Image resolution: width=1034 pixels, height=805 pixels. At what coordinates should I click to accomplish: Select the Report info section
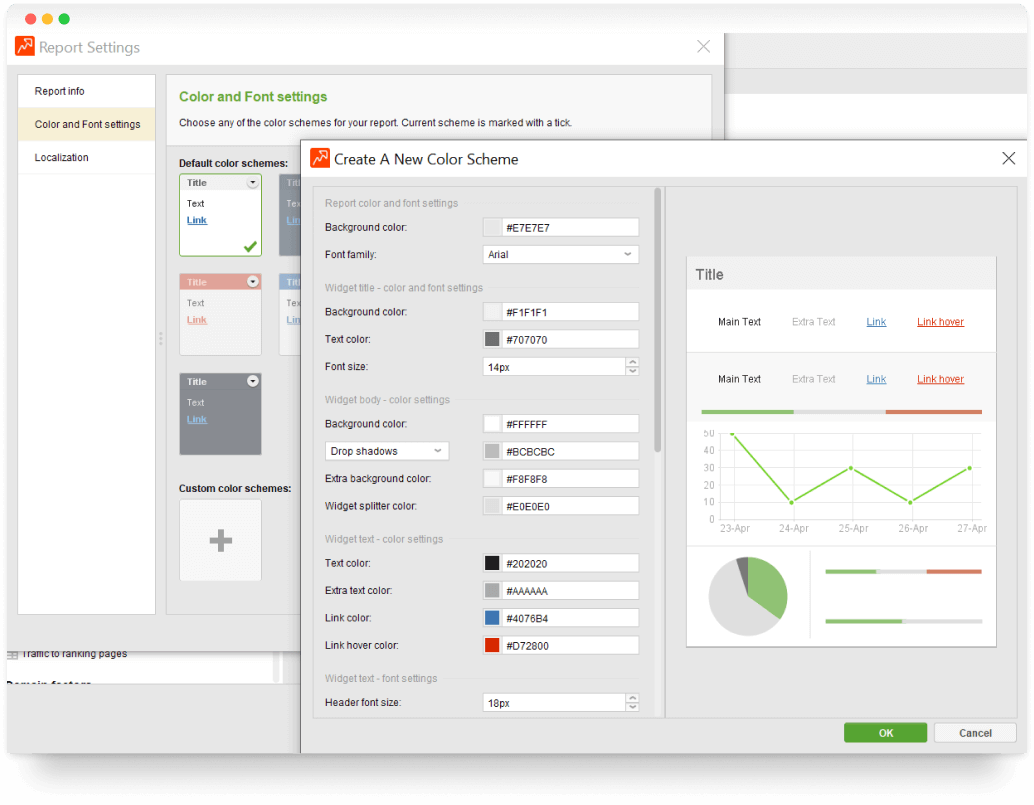point(86,91)
